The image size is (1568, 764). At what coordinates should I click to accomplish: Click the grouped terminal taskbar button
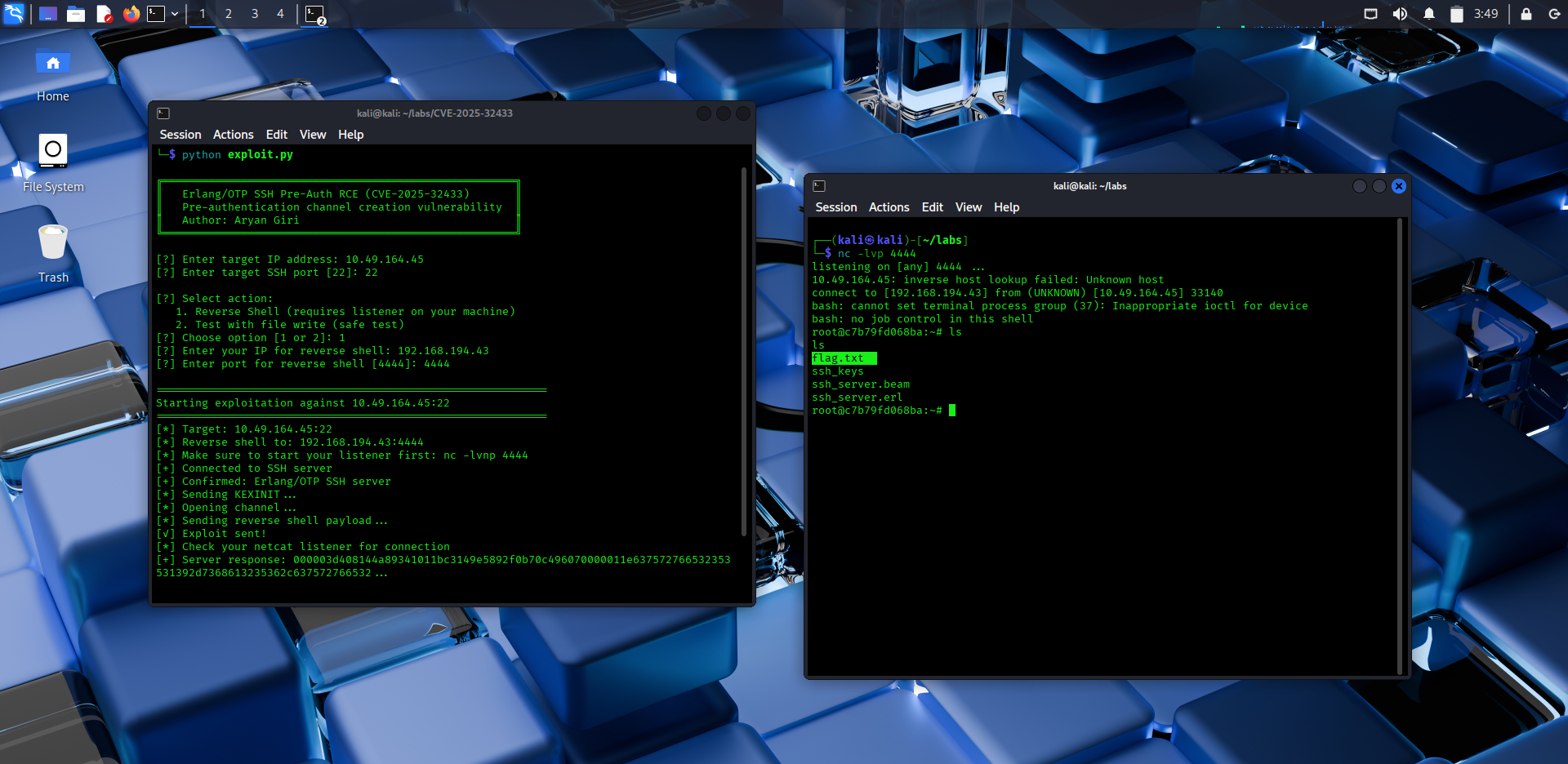coord(315,14)
